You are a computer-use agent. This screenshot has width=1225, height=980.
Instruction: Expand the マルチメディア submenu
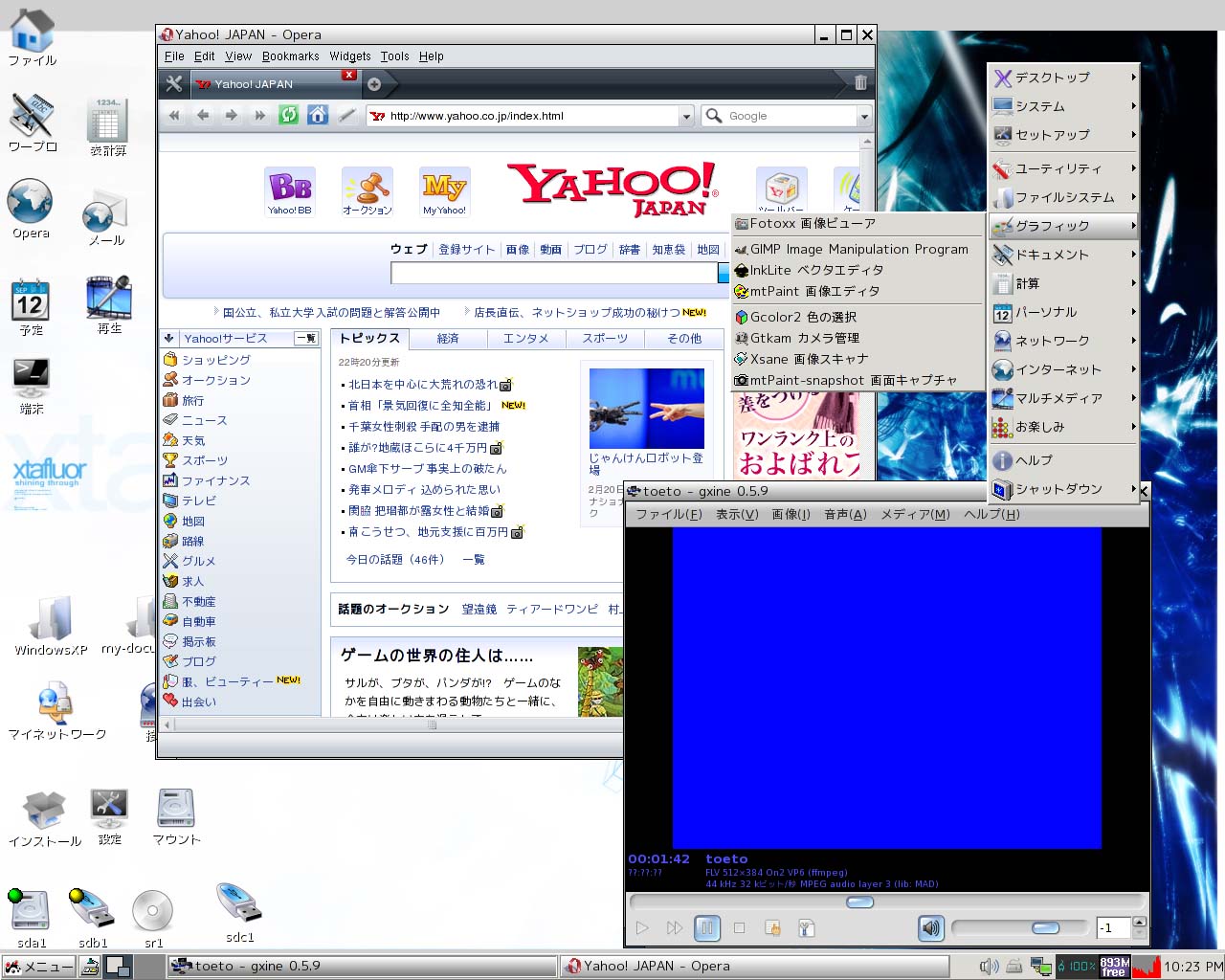point(1064,398)
